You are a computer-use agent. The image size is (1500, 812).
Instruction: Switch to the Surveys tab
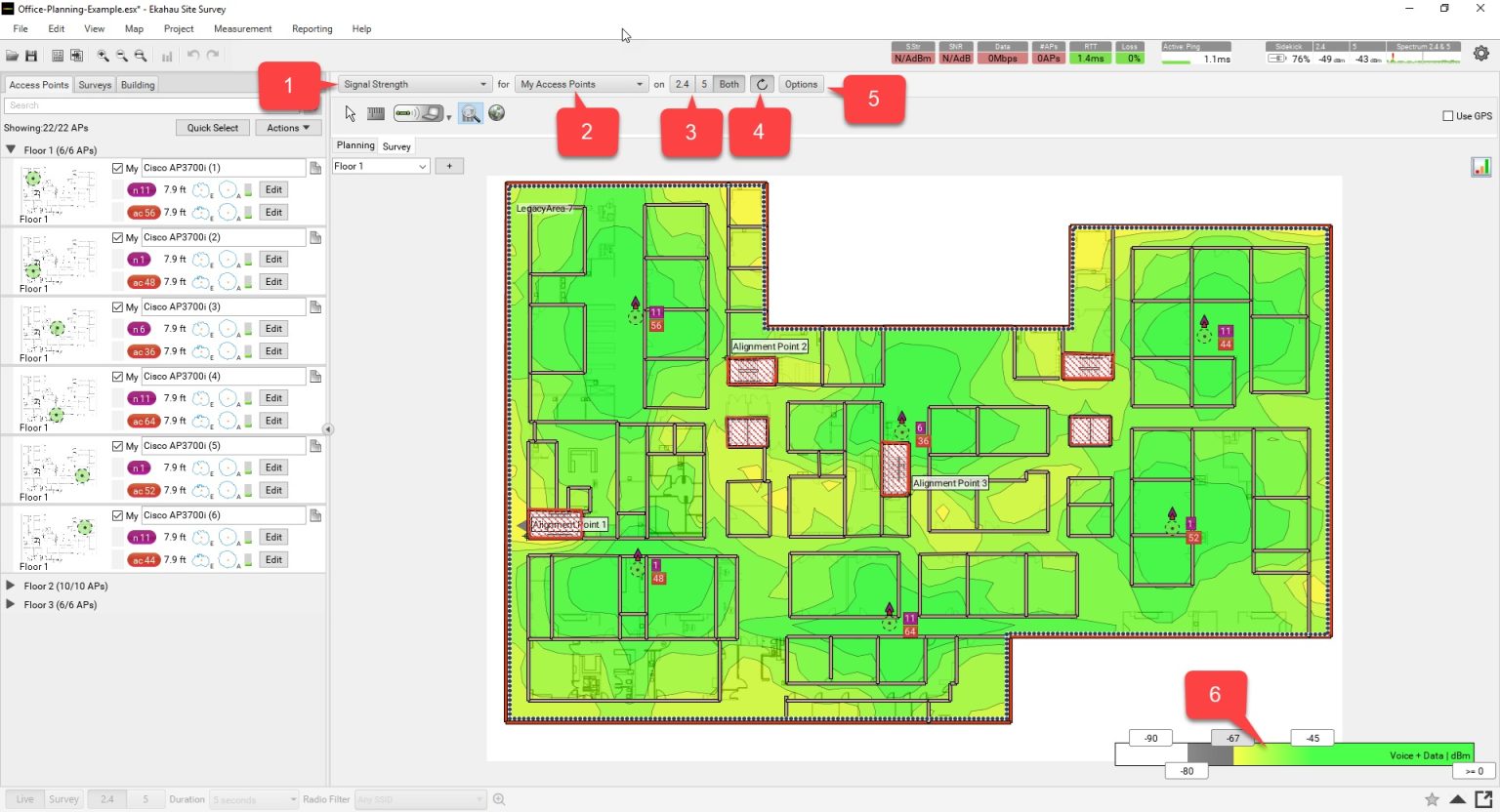coord(94,84)
